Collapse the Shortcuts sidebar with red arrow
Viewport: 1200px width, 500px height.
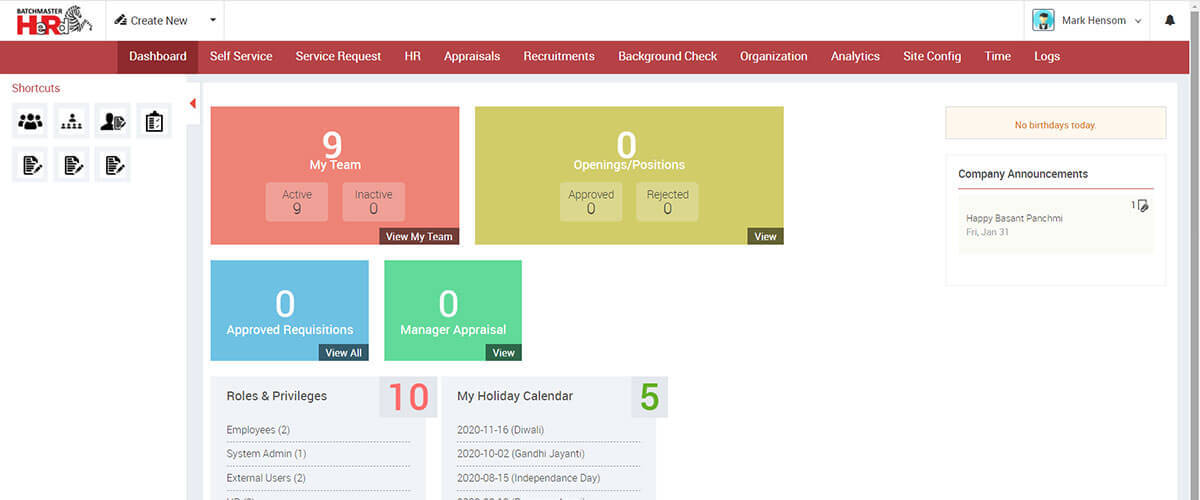(x=192, y=103)
